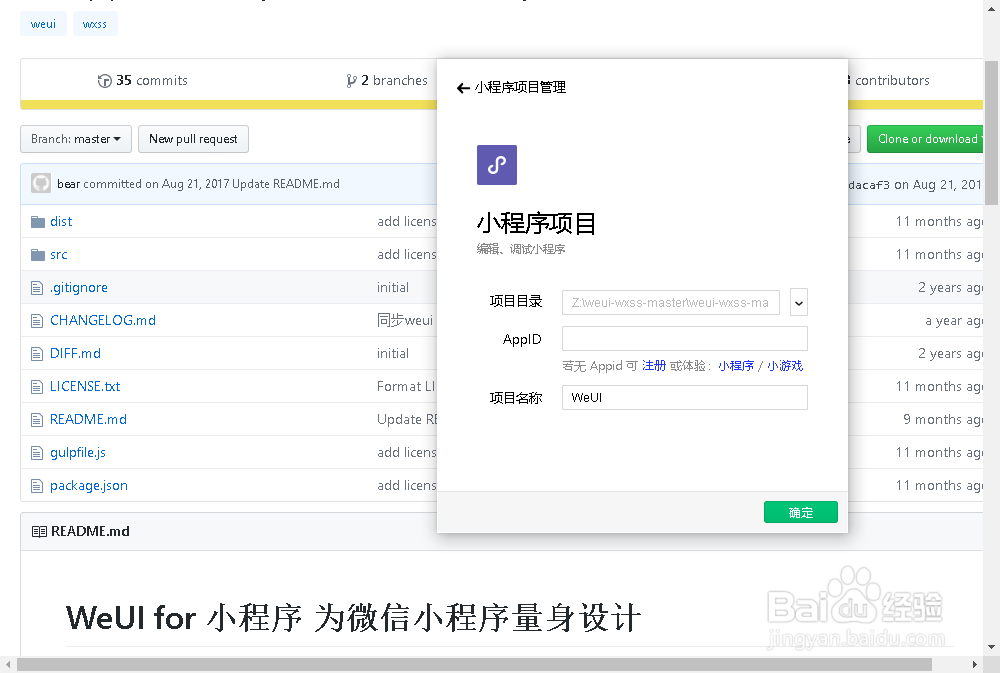This screenshot has height=673, width=1000.
Task: Click the DIFF.md file icon
Action: (37, 354)
